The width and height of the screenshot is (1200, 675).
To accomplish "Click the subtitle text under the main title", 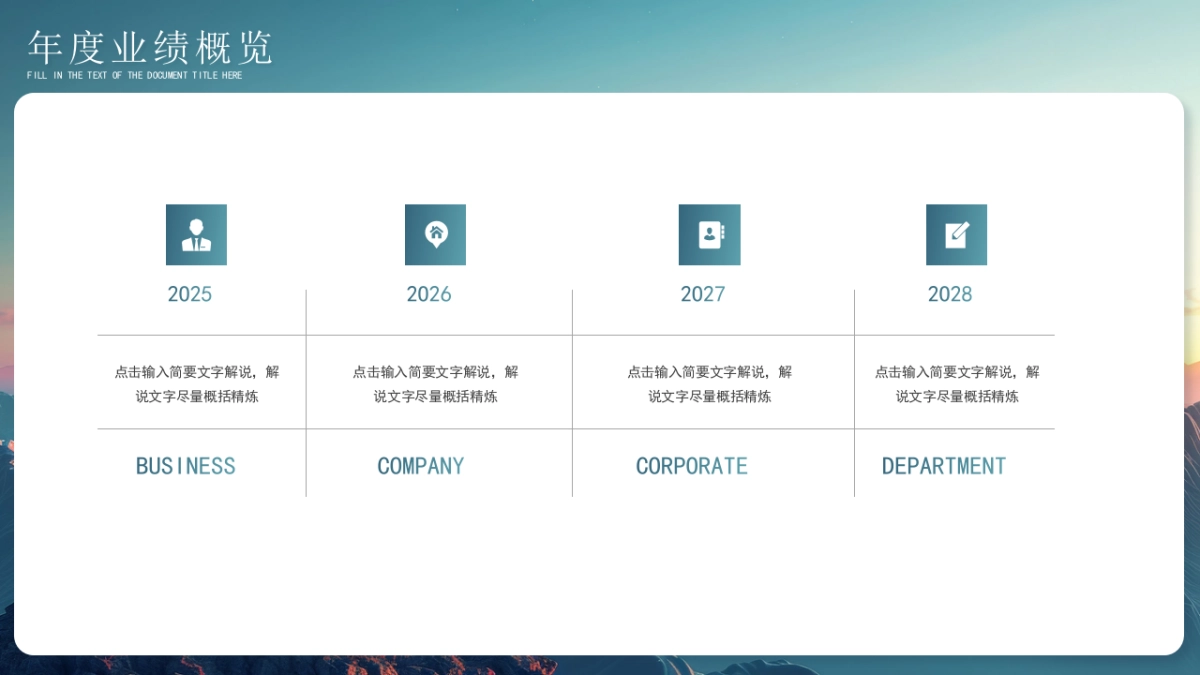I will pos(133,74).
